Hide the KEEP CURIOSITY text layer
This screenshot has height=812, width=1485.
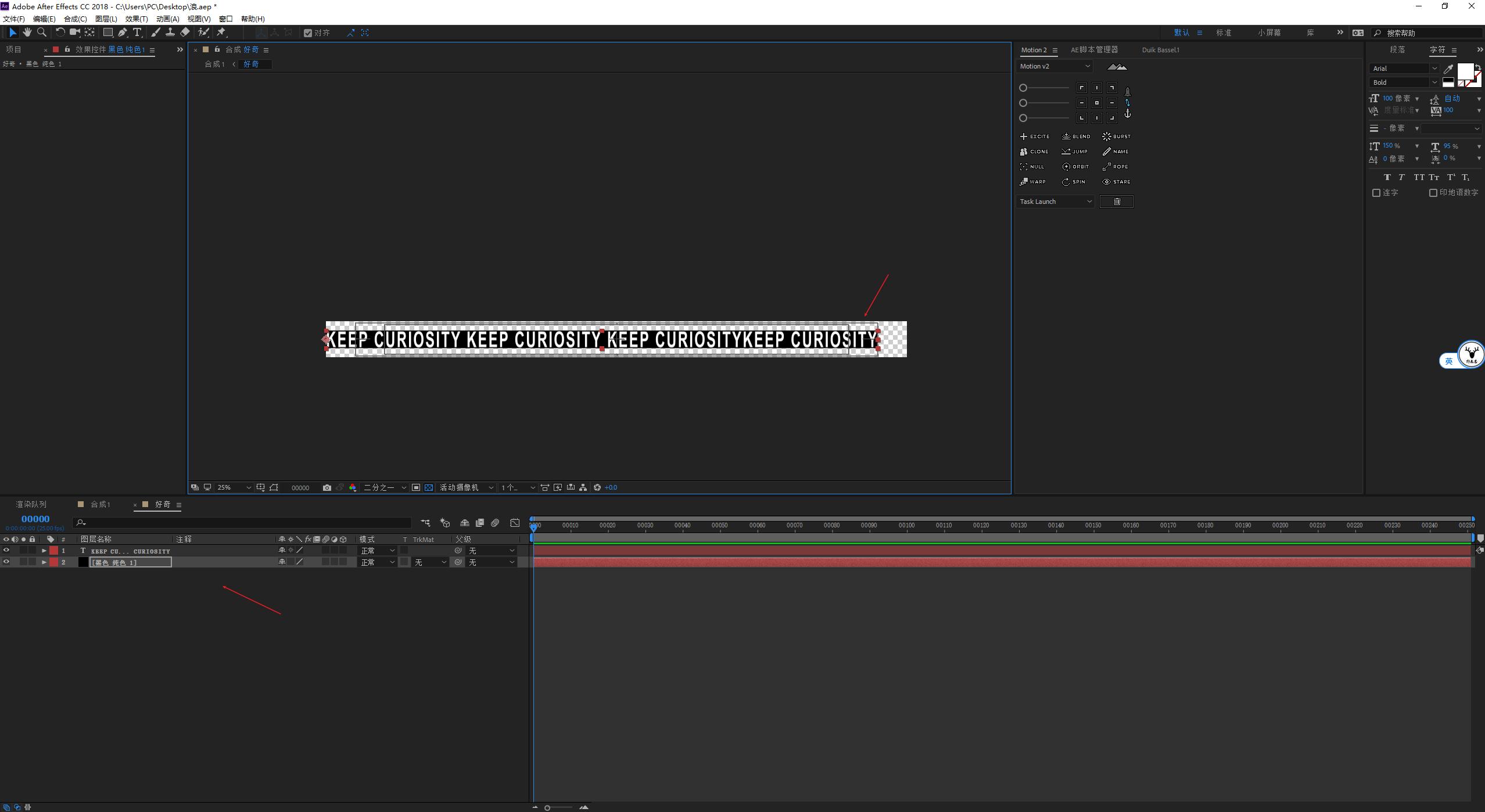6,551
